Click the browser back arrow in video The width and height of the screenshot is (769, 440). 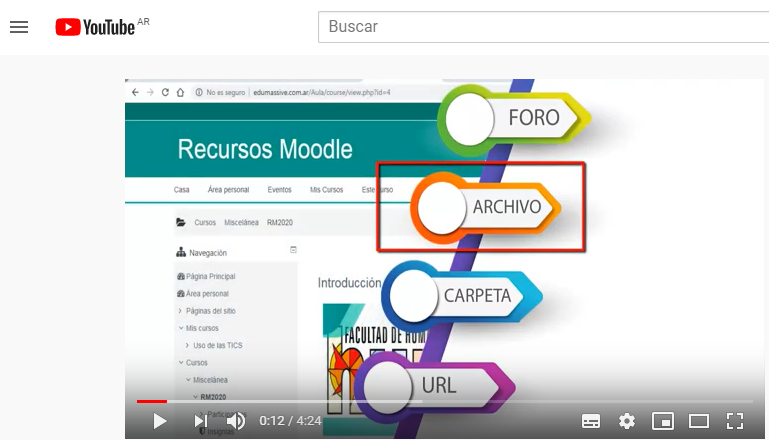(135, 92)
